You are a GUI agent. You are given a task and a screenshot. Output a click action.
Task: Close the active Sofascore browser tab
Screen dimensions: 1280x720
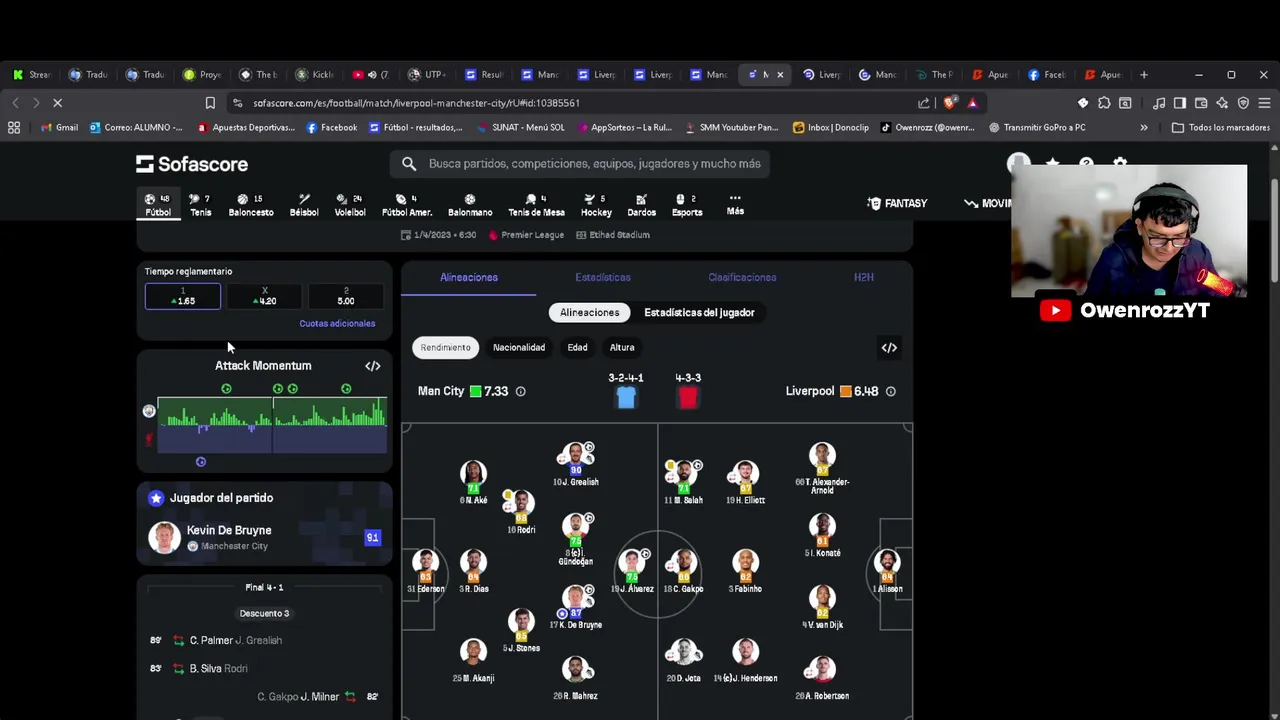coord(780,75)
